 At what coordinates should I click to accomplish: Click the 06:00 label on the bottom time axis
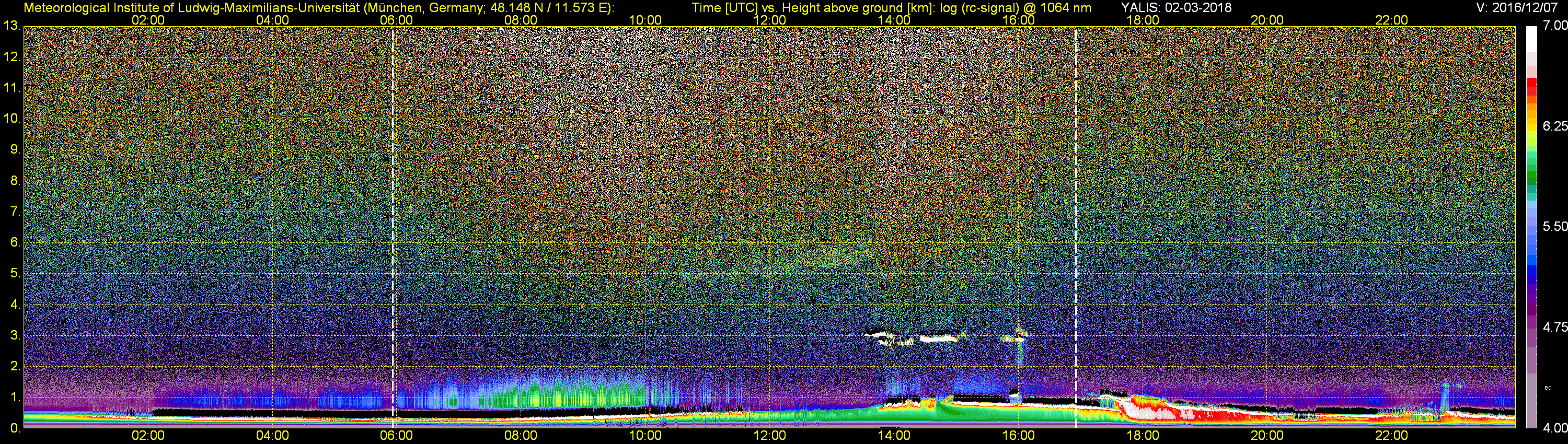pyautogui.click(x=396, y=436)
